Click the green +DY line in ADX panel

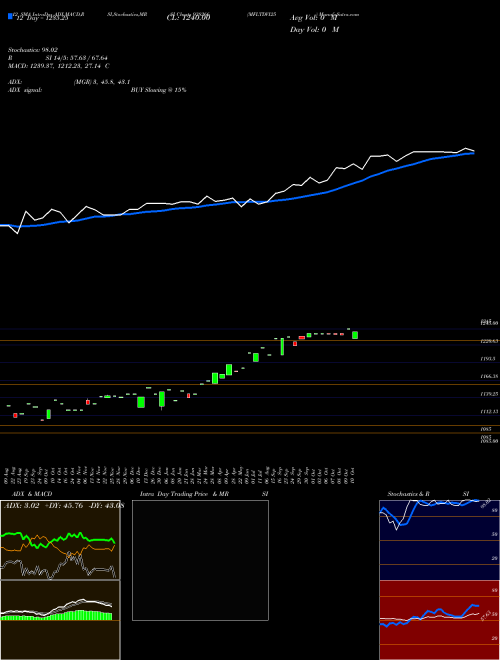tap(58, 539)
